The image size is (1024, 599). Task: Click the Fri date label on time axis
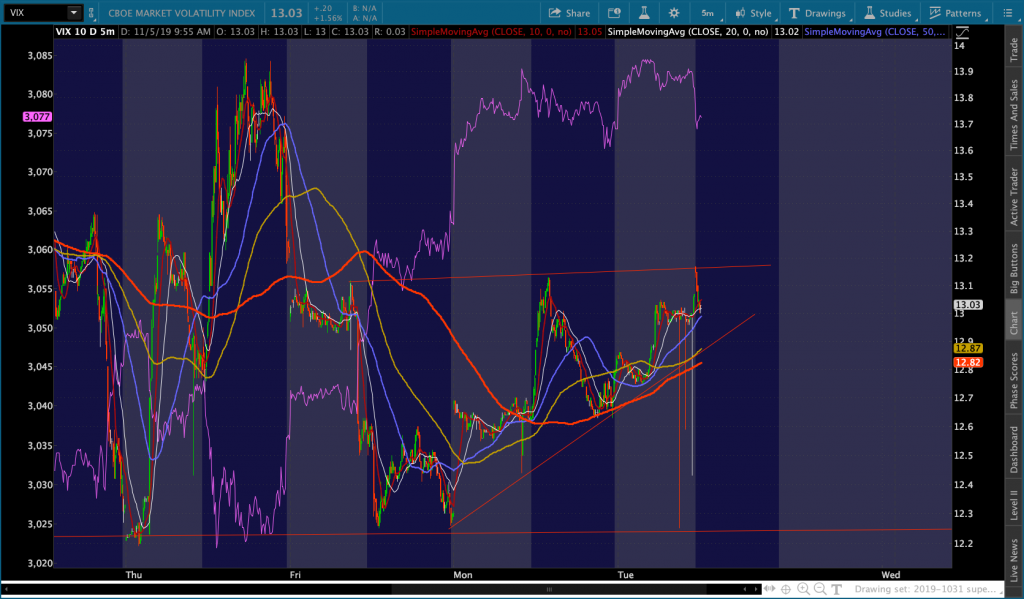point(295,575)
